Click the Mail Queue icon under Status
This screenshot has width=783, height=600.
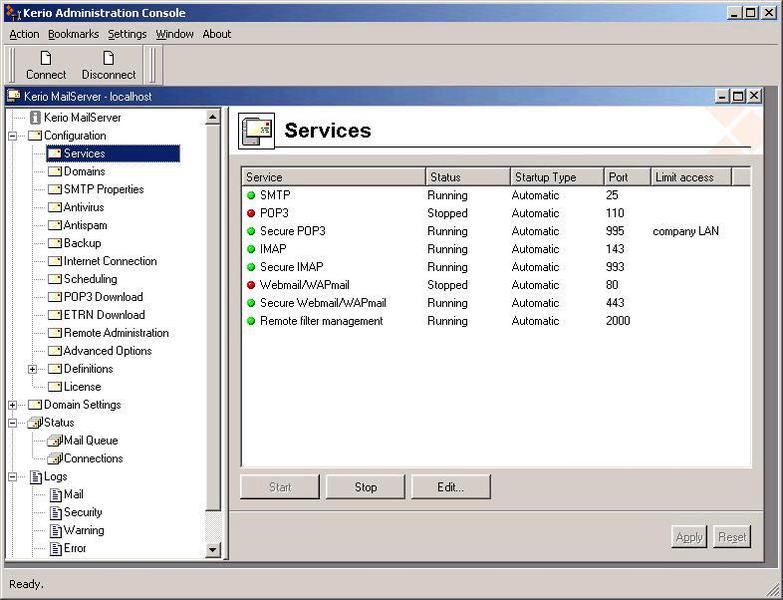[54, 441]
